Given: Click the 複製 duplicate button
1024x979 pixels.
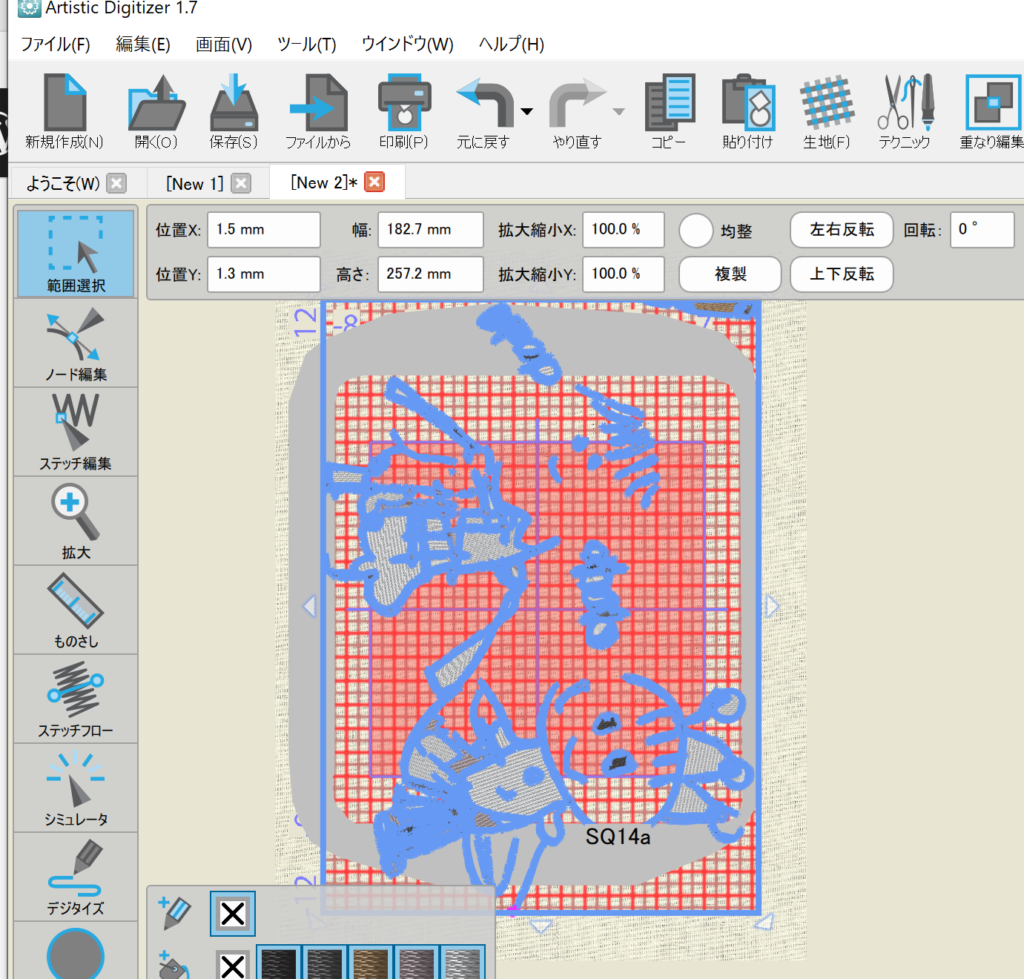Looking at the screenshot, I should (x=730, y=273).
